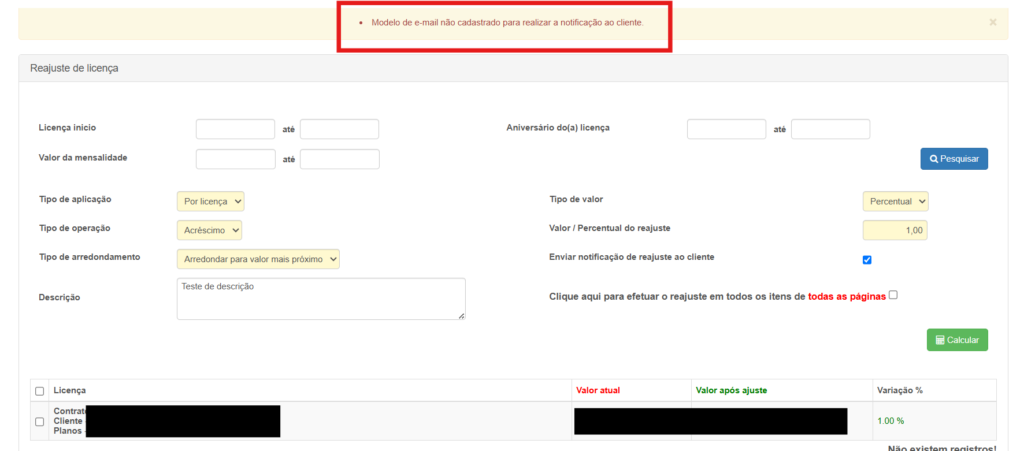Dismiss the alert with the X icon

[x=992, y=22]
